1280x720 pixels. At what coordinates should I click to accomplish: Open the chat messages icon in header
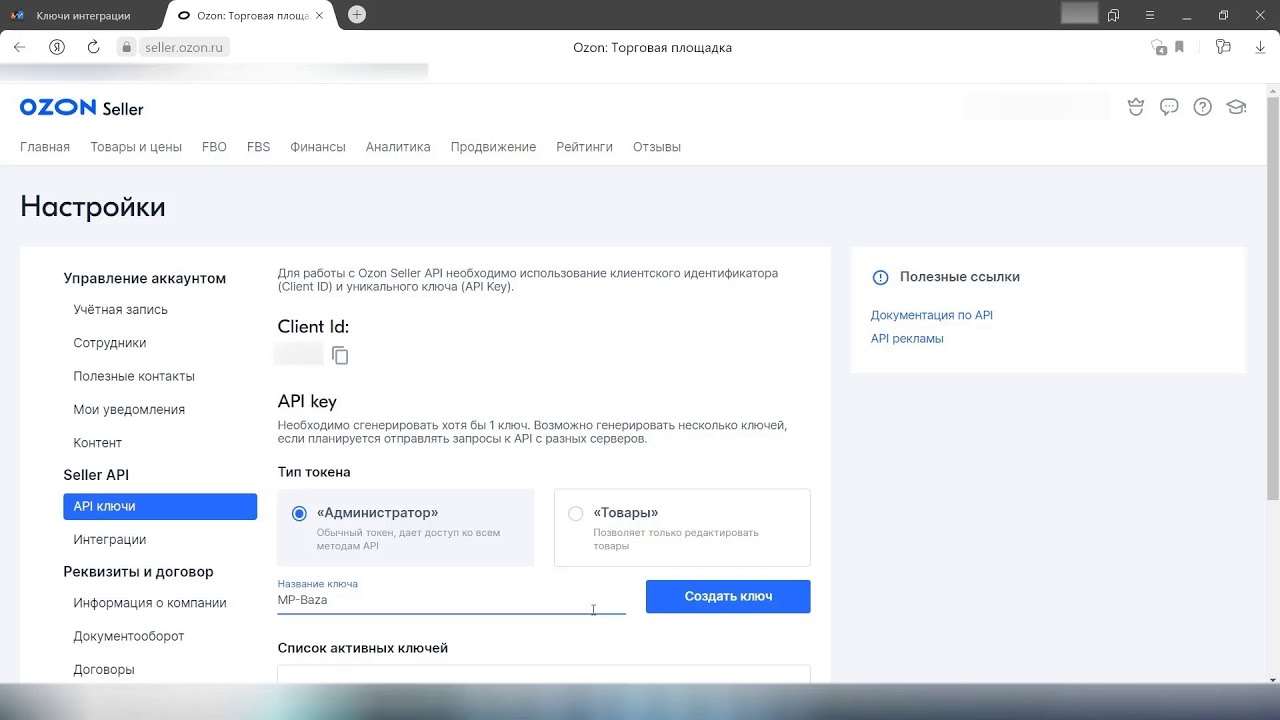[x=1169, y=107]
